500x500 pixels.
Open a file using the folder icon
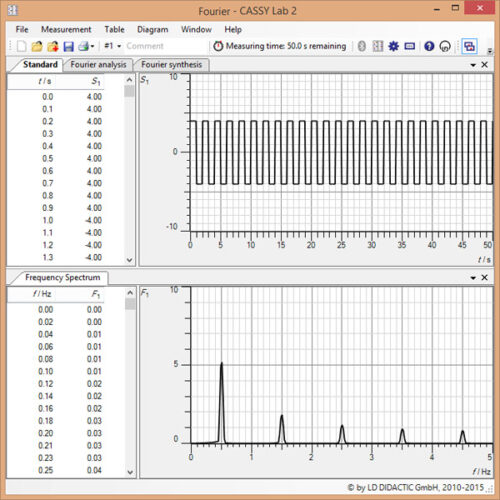tap(37, 46)
